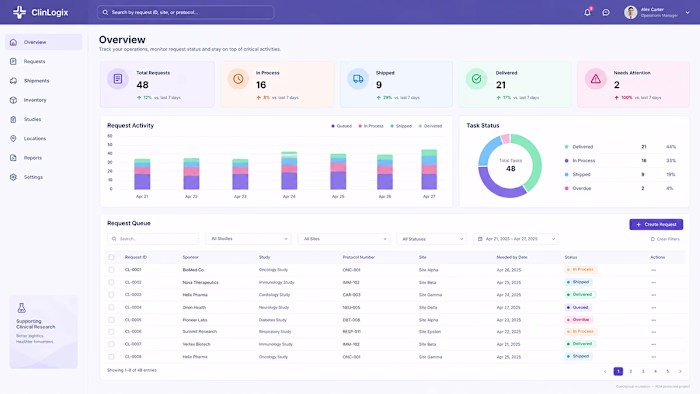This screenshot has height=394, width=700.
Task: Check the CL-0004 row checkbox
Action: tap(111, 307)
